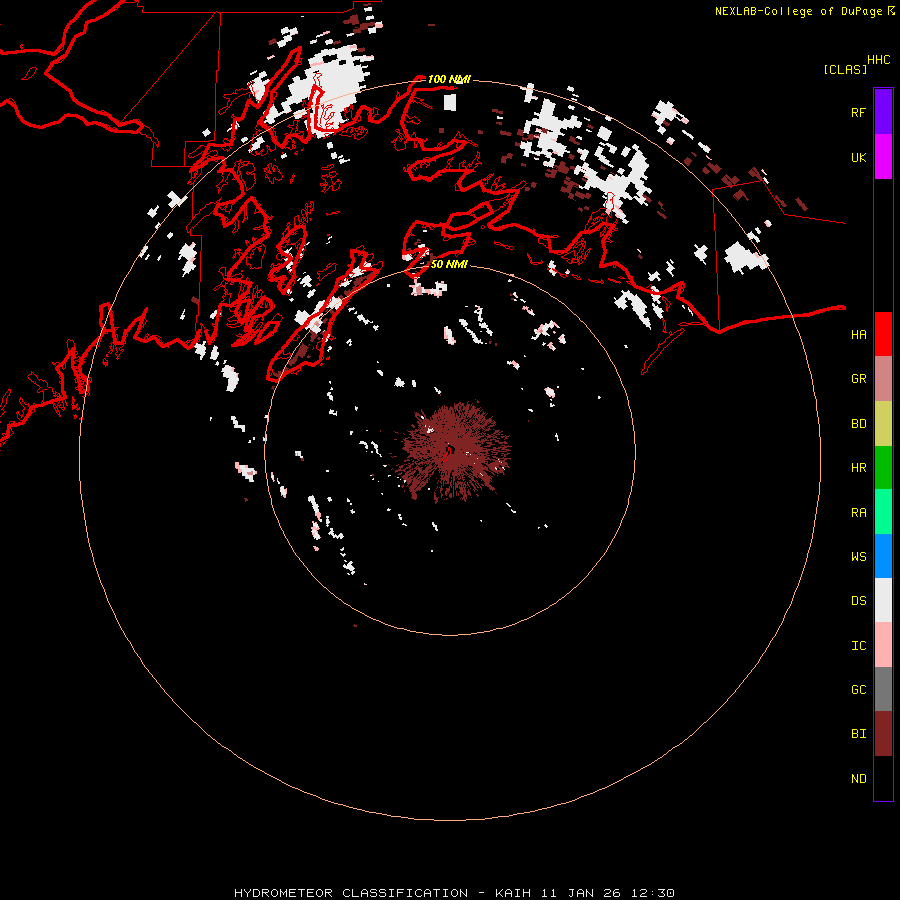The height and width of the screenshot is (900, 900).
Task: Select the IC pink legend swatch
Action: [883, 645]
